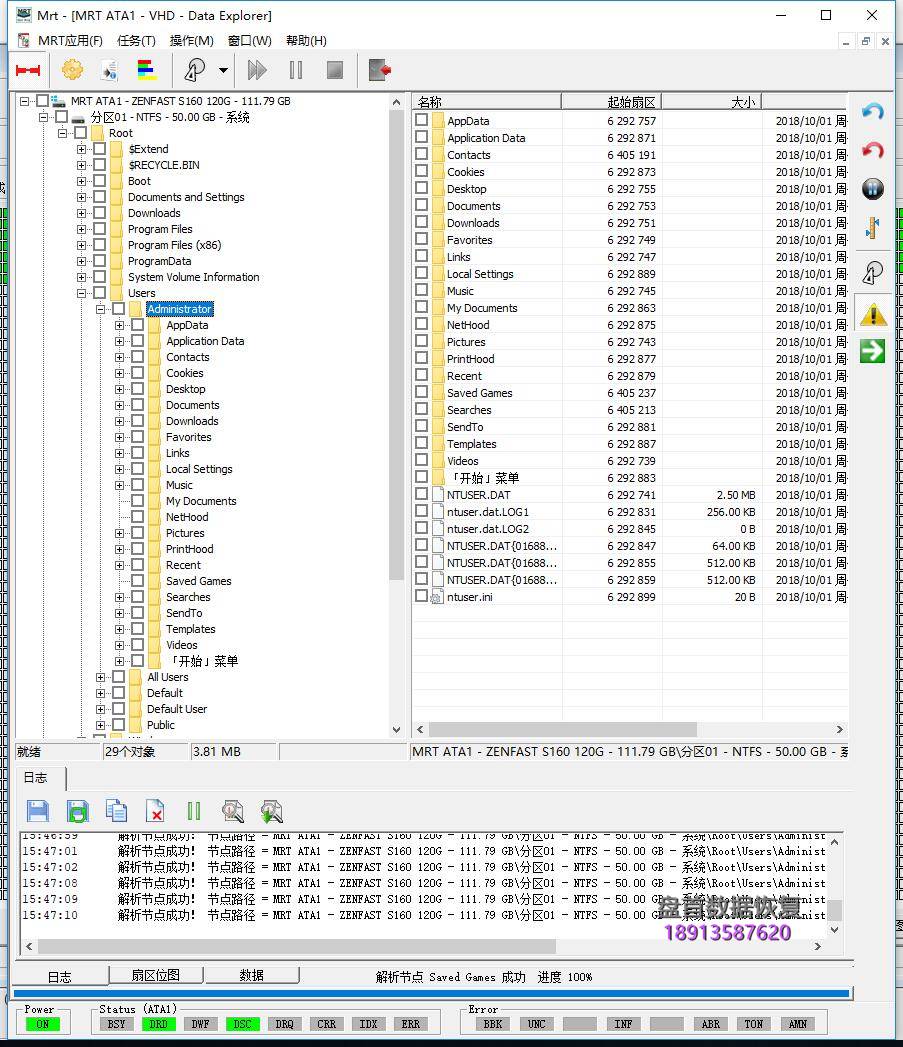Open the MRT应用(F) menu
Image resolution: width=903 pixels, height=1047 pixels.
coord(70,41)
